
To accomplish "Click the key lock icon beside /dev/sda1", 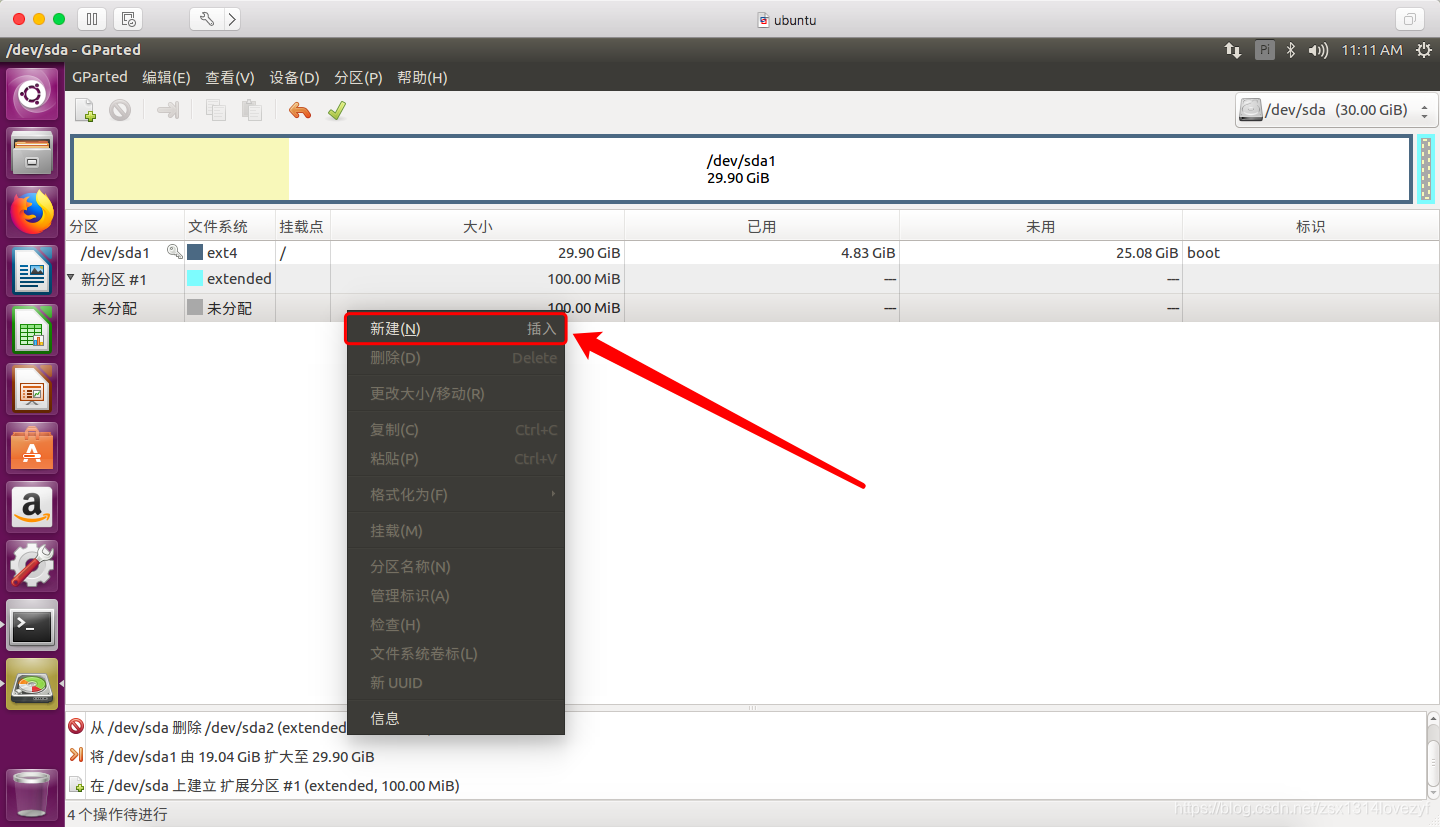I will coord(174,252).
